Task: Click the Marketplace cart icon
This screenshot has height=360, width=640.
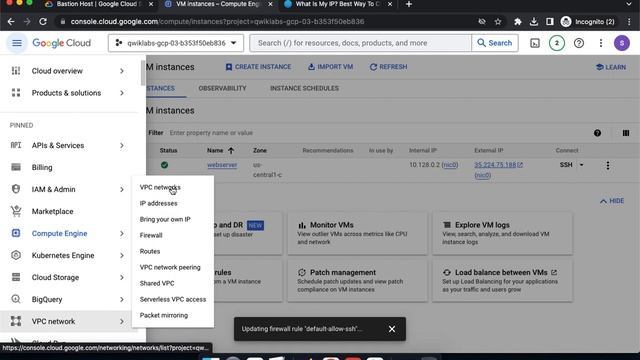Action: (x=16, y=211)
